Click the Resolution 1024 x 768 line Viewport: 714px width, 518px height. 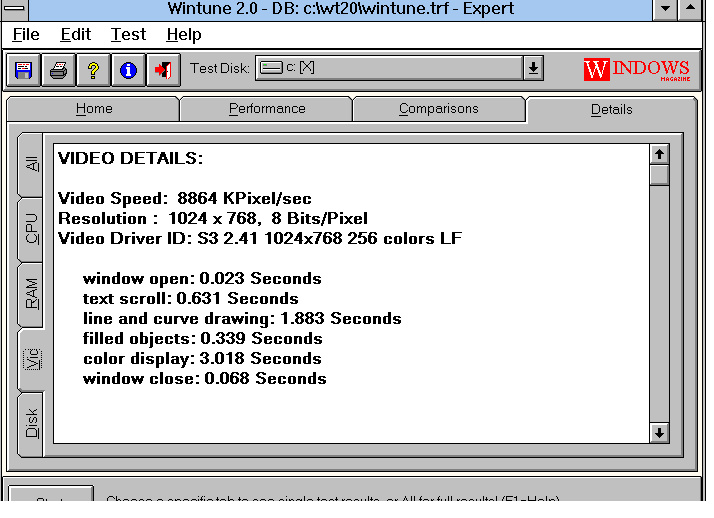(213, 218)
